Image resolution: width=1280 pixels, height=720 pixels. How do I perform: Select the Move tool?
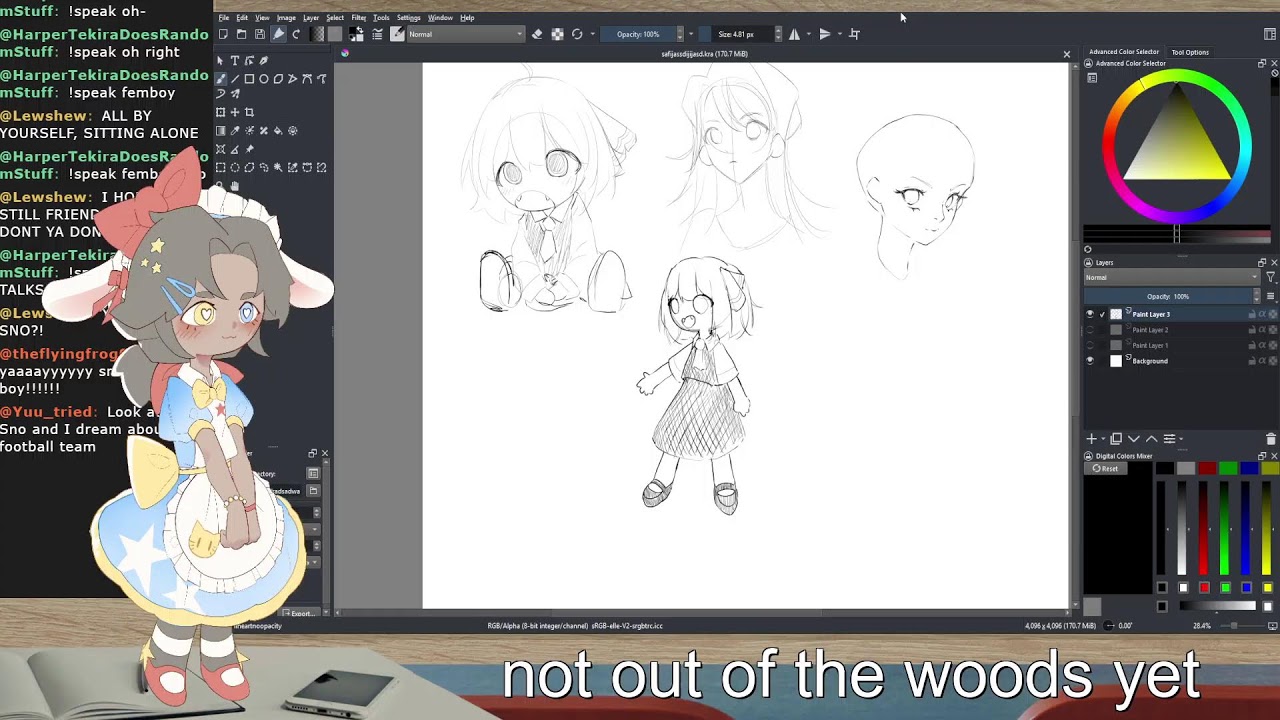click(235, 112)
